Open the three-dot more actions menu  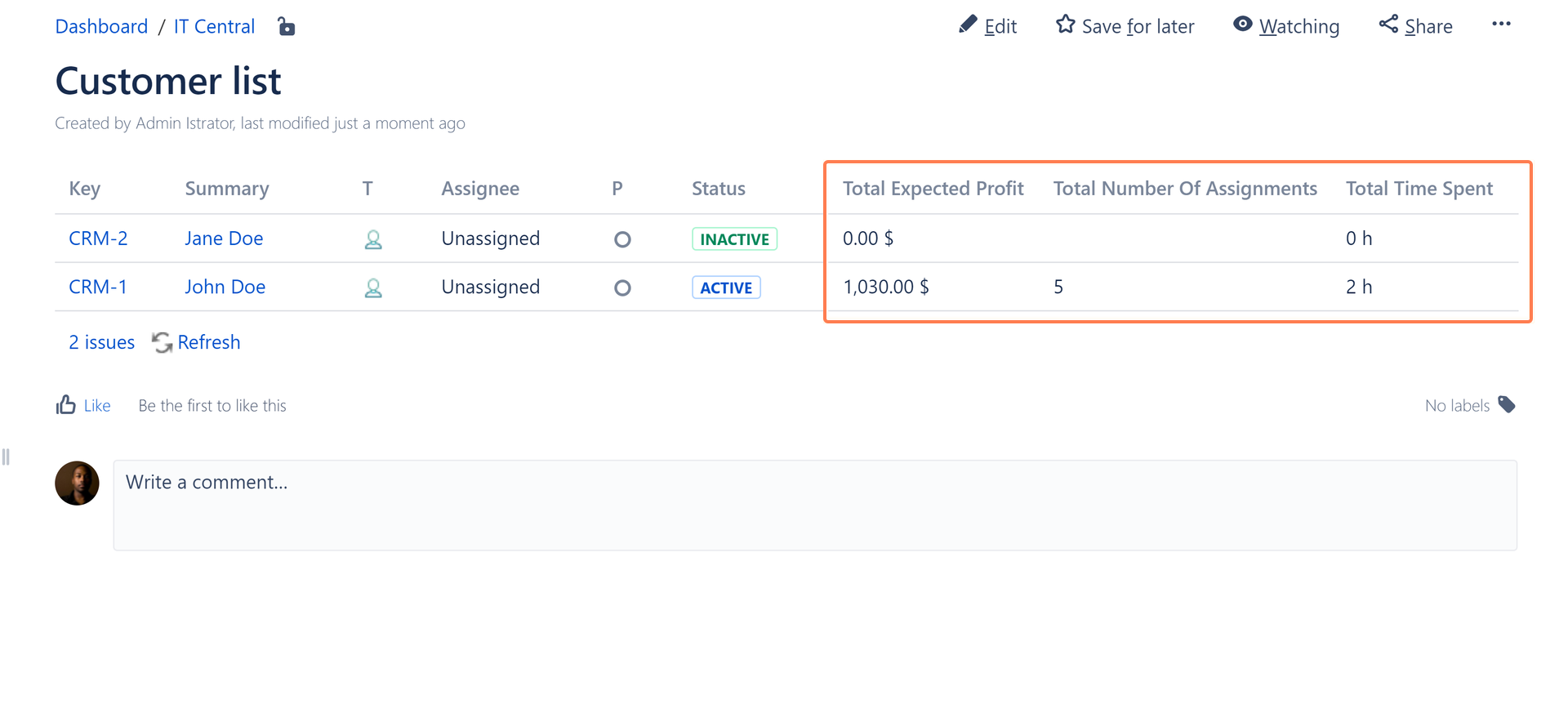(x=1501, y=25)
